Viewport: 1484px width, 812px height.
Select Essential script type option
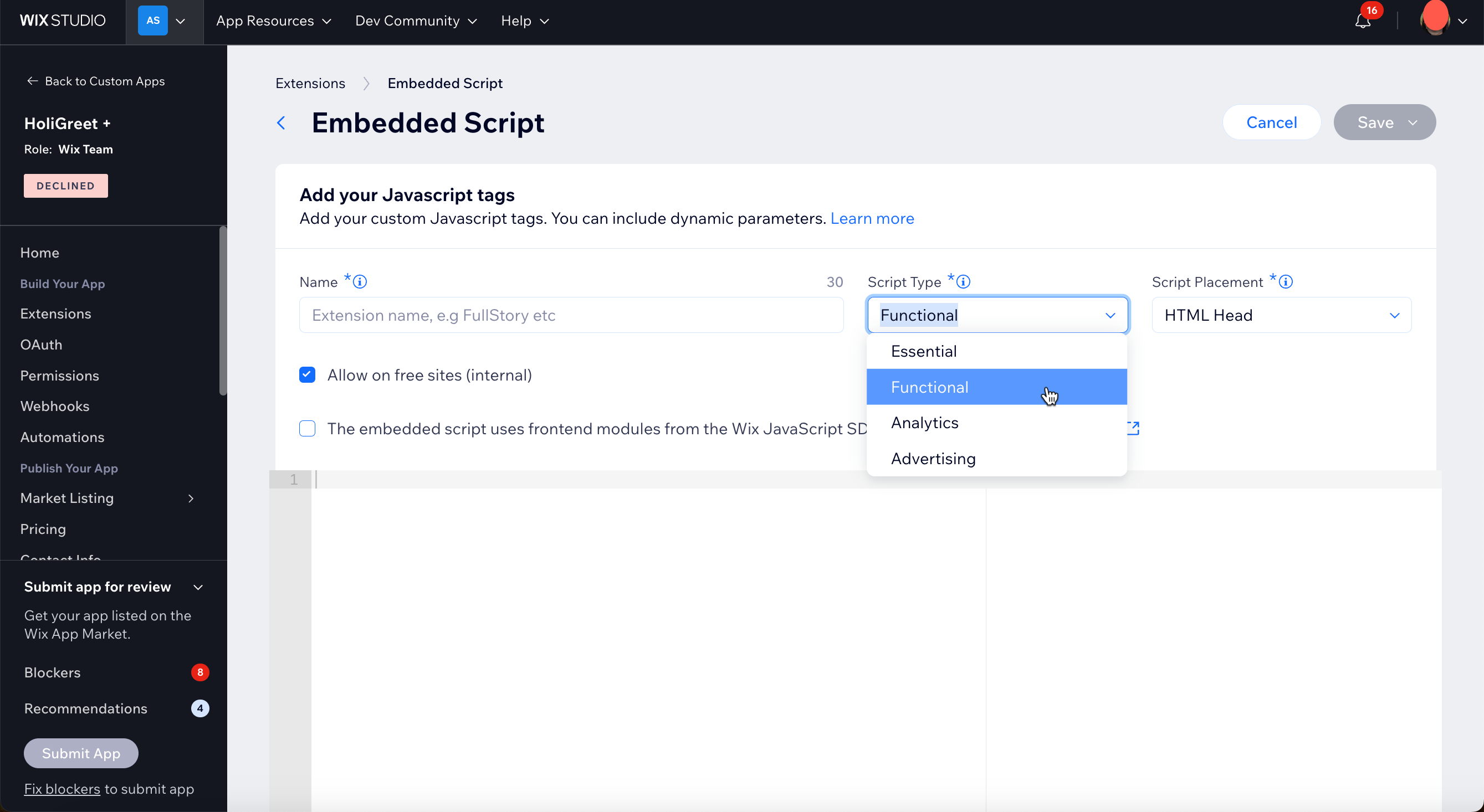click(x=997, y=351)
